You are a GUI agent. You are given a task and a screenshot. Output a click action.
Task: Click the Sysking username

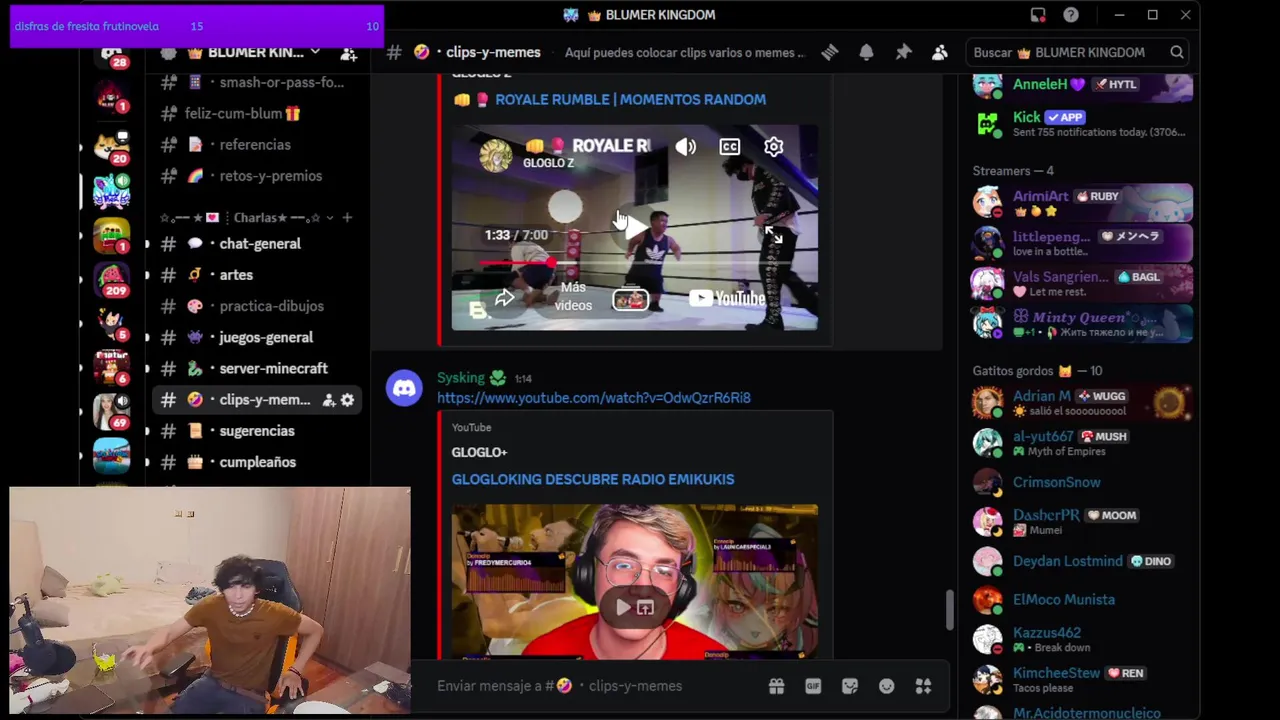tap(461, 378)
